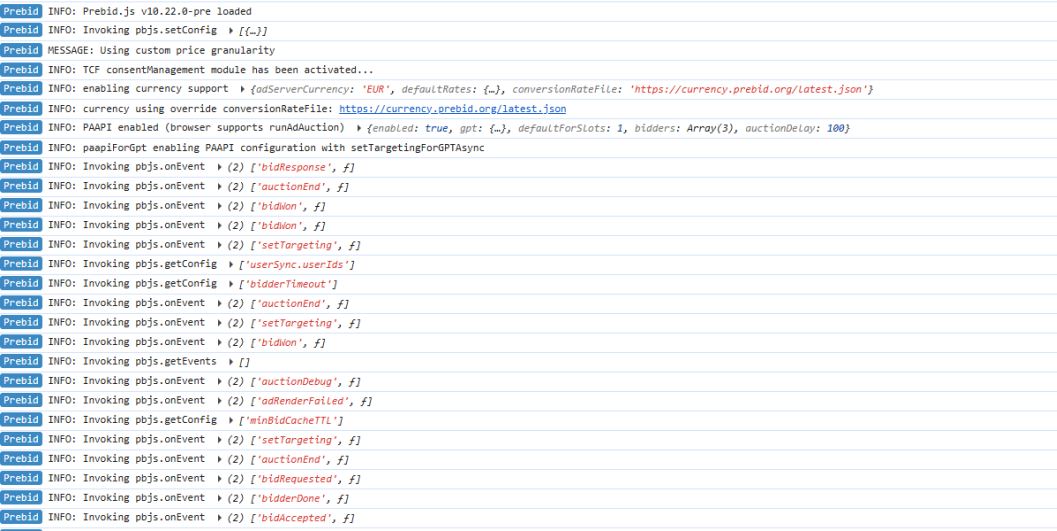This screenshot has height=531, width=1057.
Task: Expand the 'auctionDebug' onEvent entry
Action: pyautogui.click(x=220, y=381)
